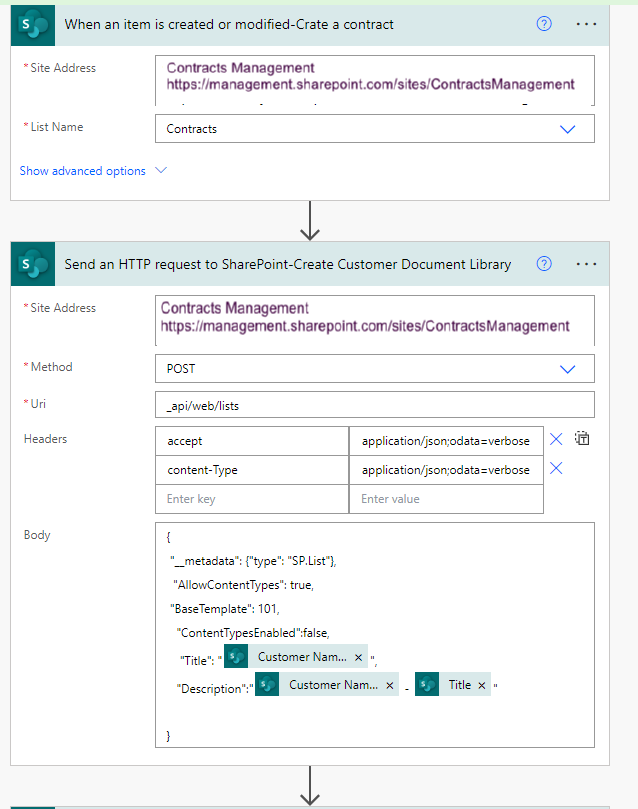Screen dimensions: 638x809
Task: Delete the accept header row
Action: (x=557, y=439)
